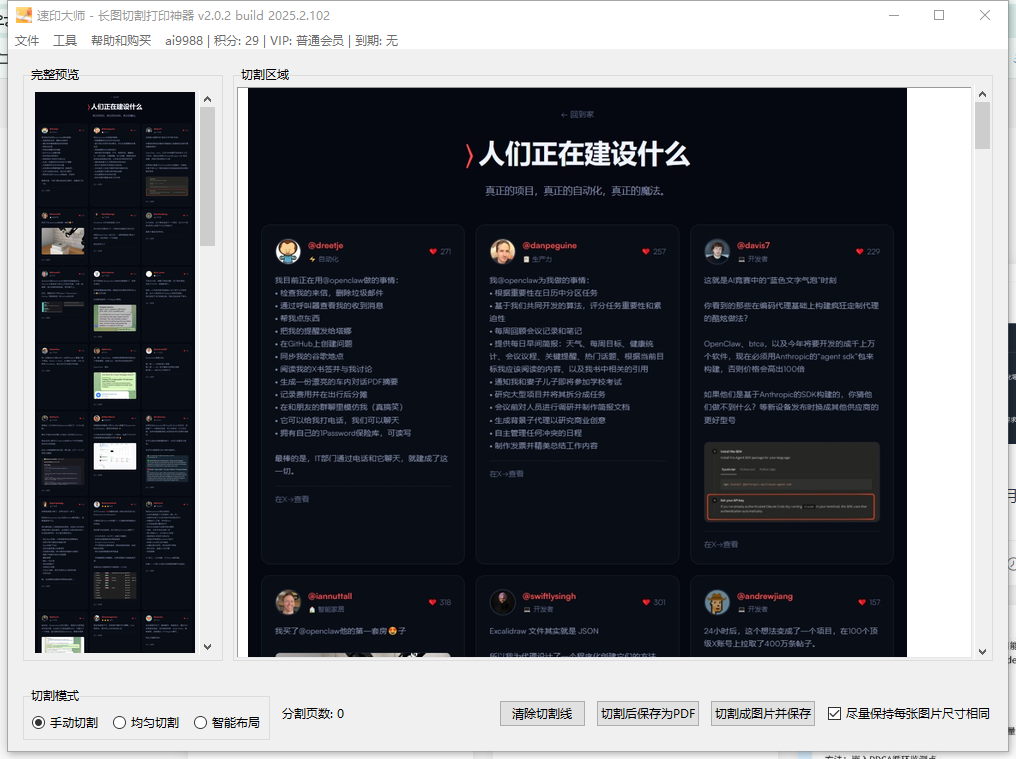Click the 清除切割线 button

pos(541,713)
